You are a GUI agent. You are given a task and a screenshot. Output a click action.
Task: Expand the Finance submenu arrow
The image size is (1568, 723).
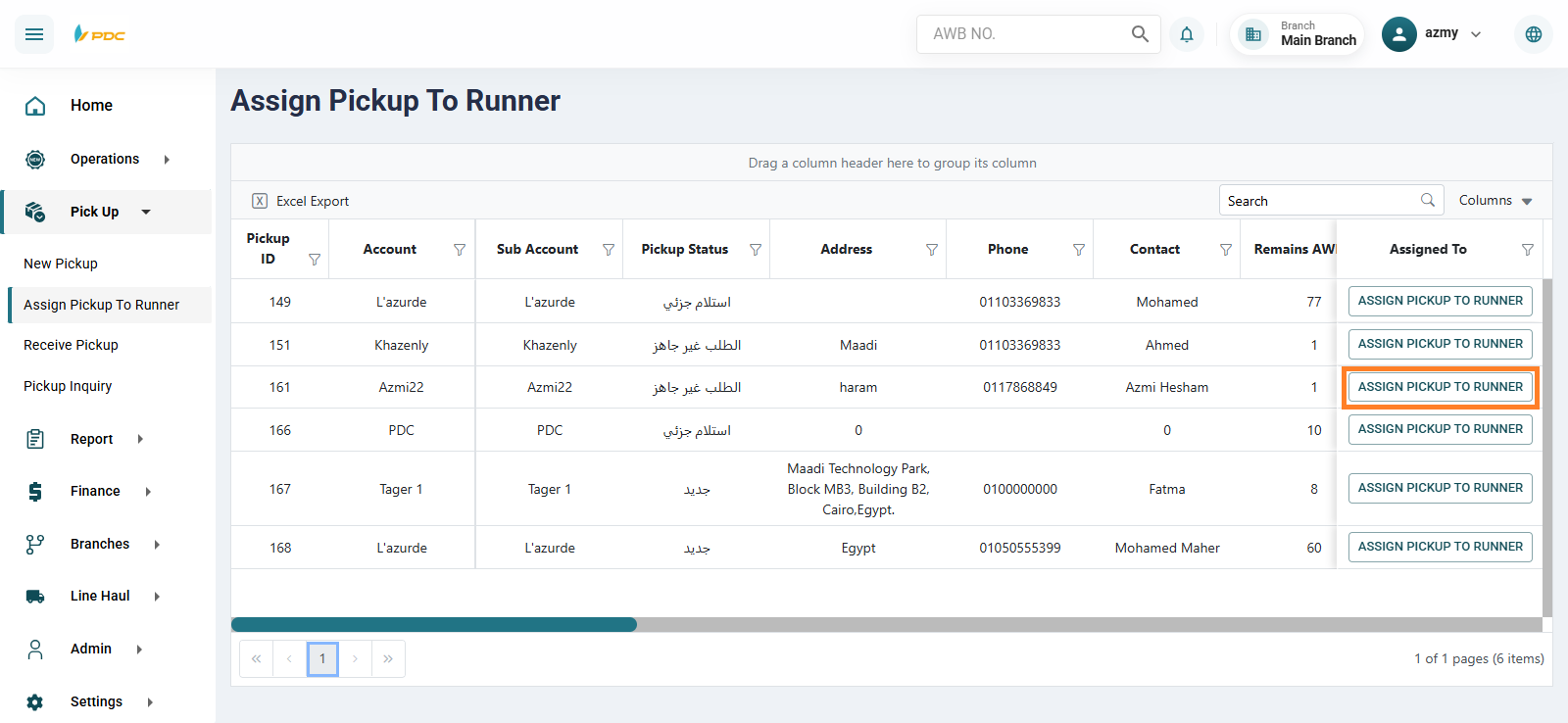148,492
